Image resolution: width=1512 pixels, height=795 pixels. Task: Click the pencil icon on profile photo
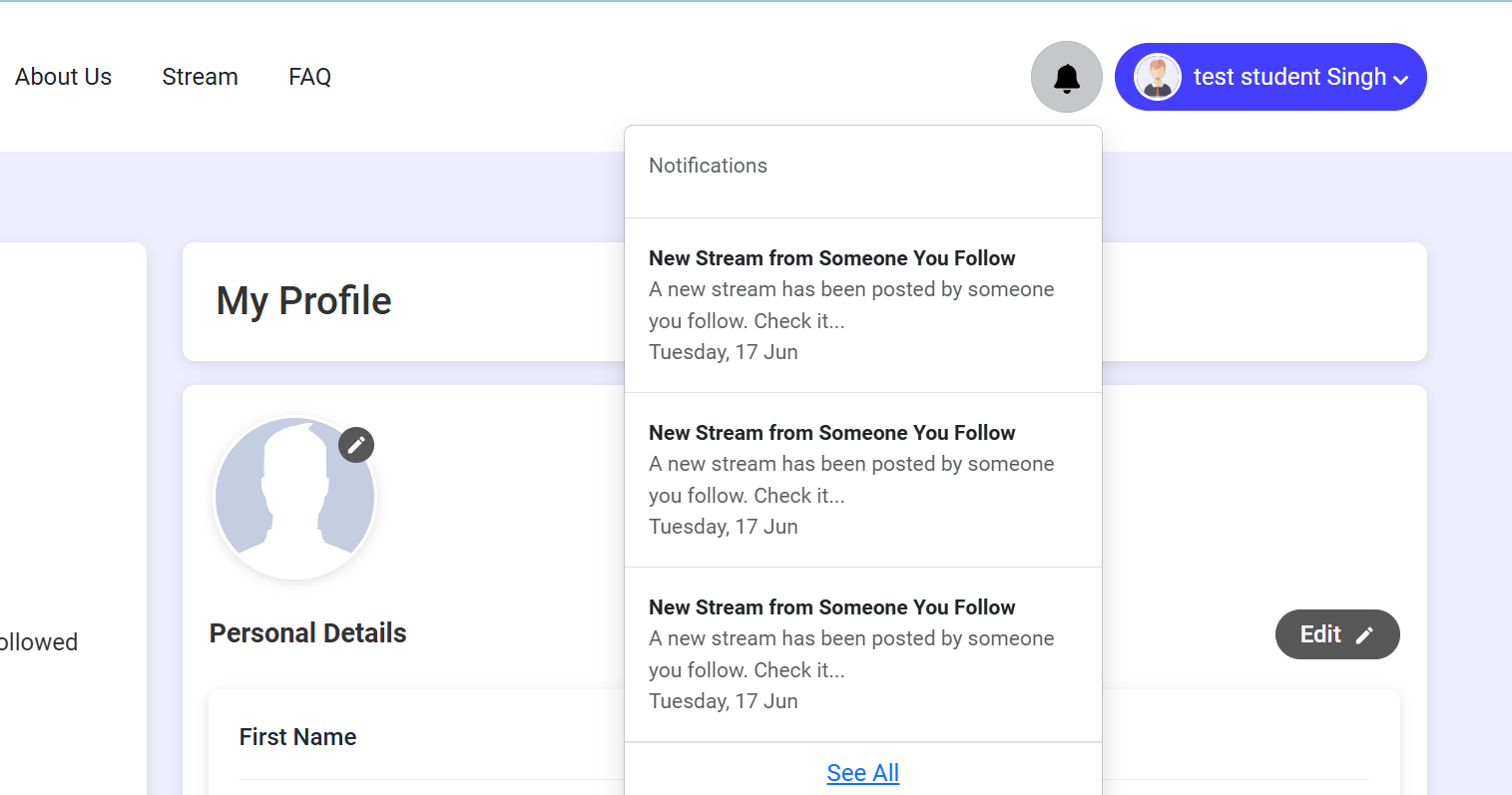pos(356,445)
